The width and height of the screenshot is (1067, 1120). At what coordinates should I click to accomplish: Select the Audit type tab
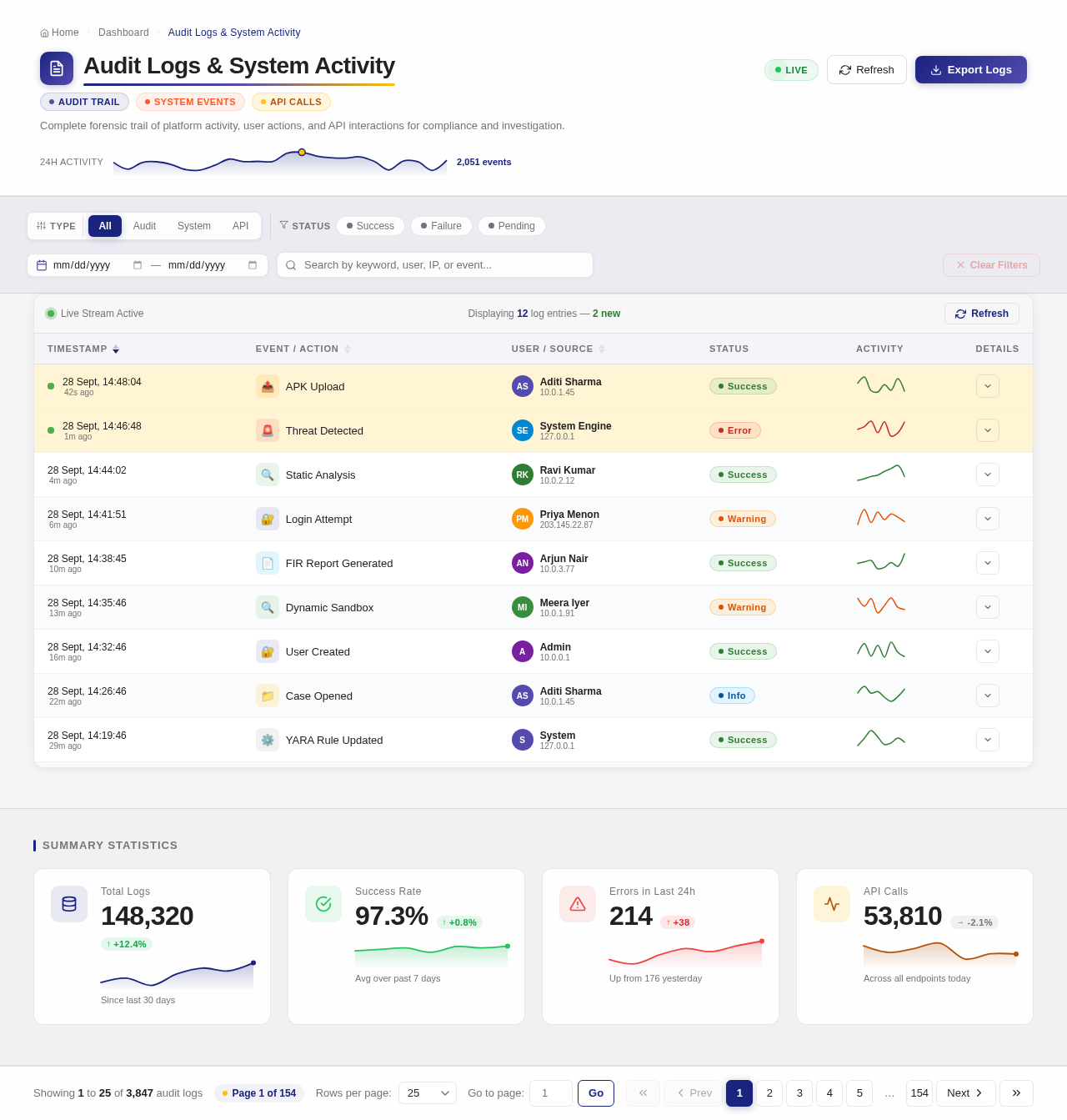coord(144,226)
